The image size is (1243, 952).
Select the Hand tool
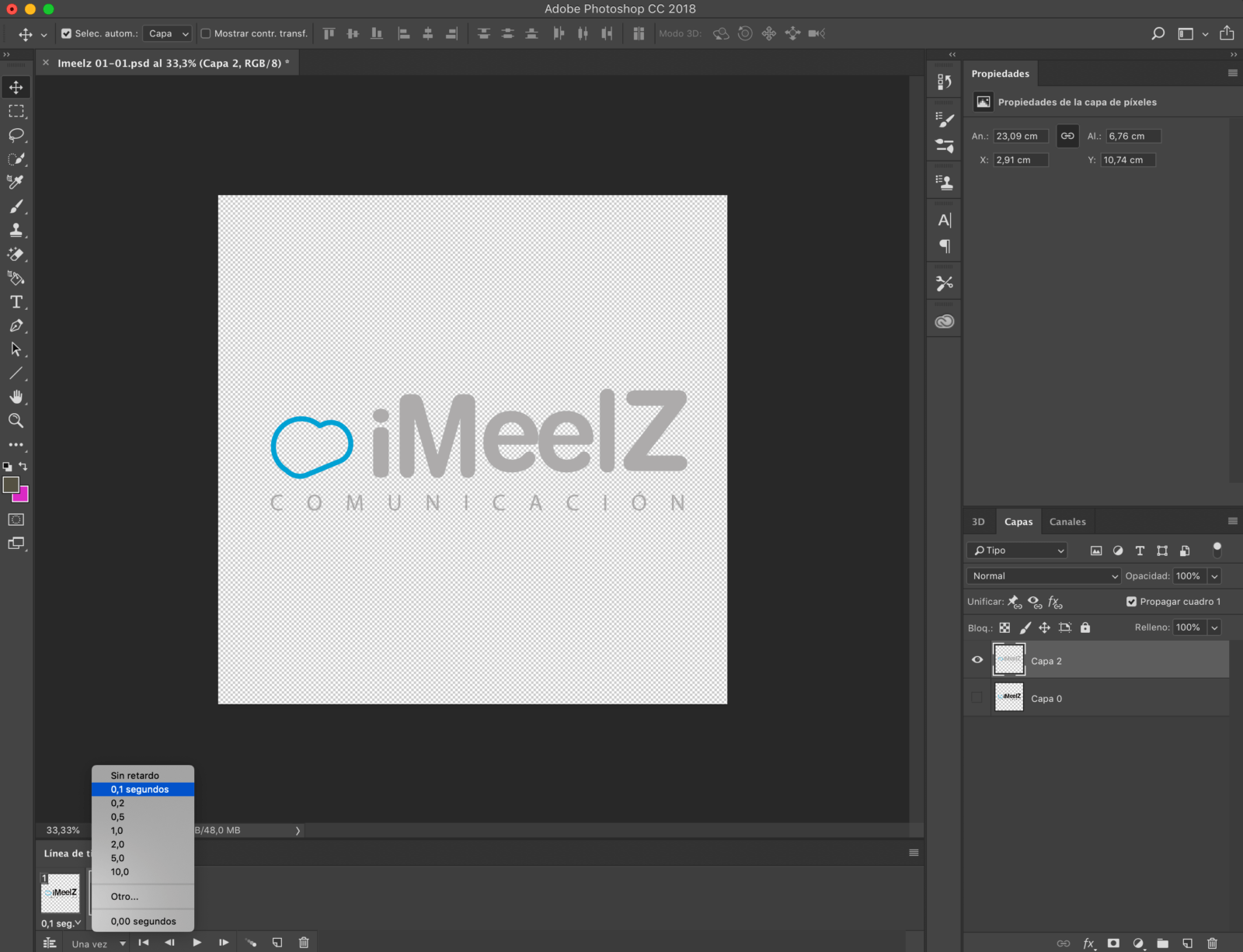coord(16,397)
